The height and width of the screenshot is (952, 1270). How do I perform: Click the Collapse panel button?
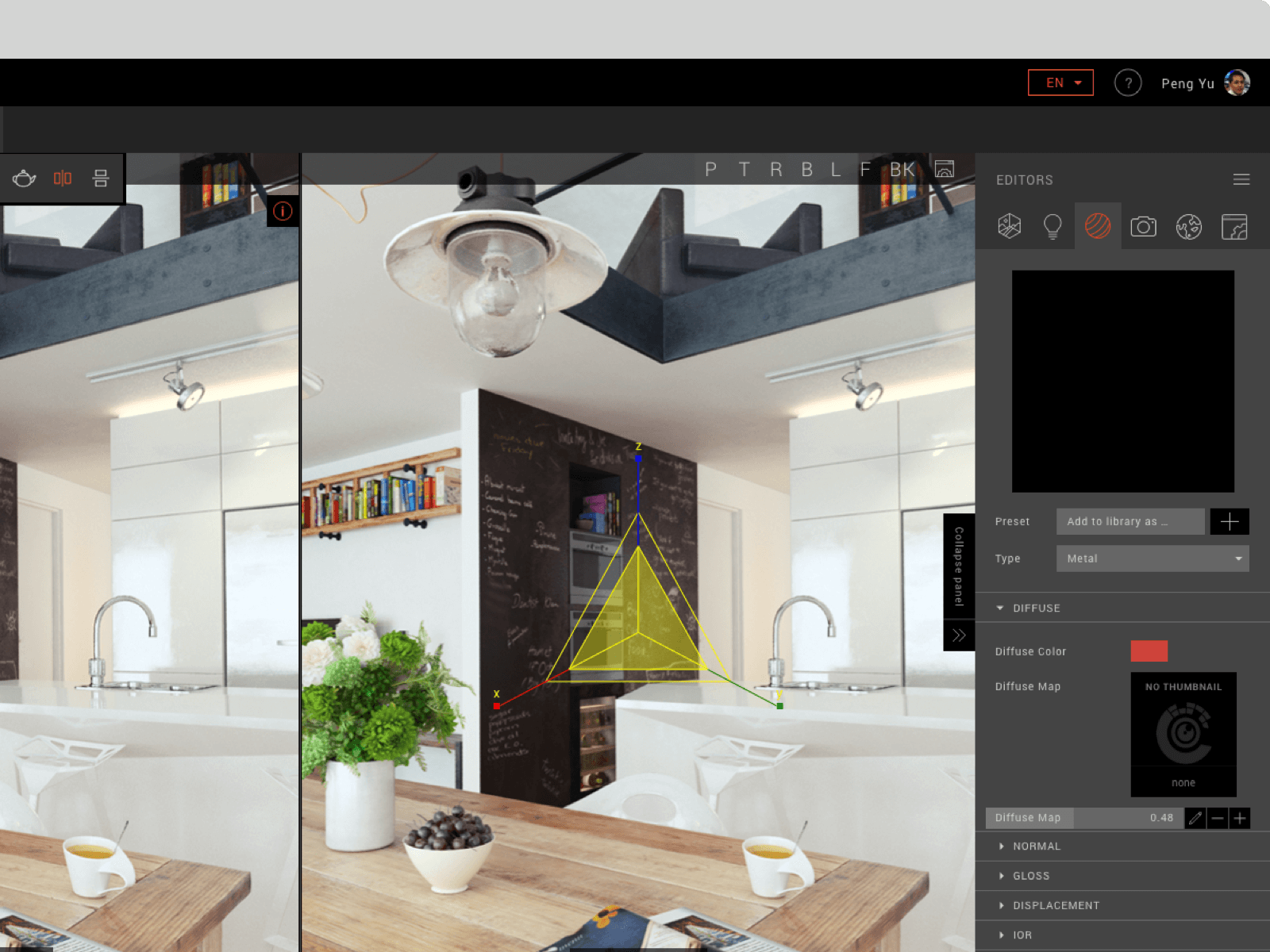(959, 566)
